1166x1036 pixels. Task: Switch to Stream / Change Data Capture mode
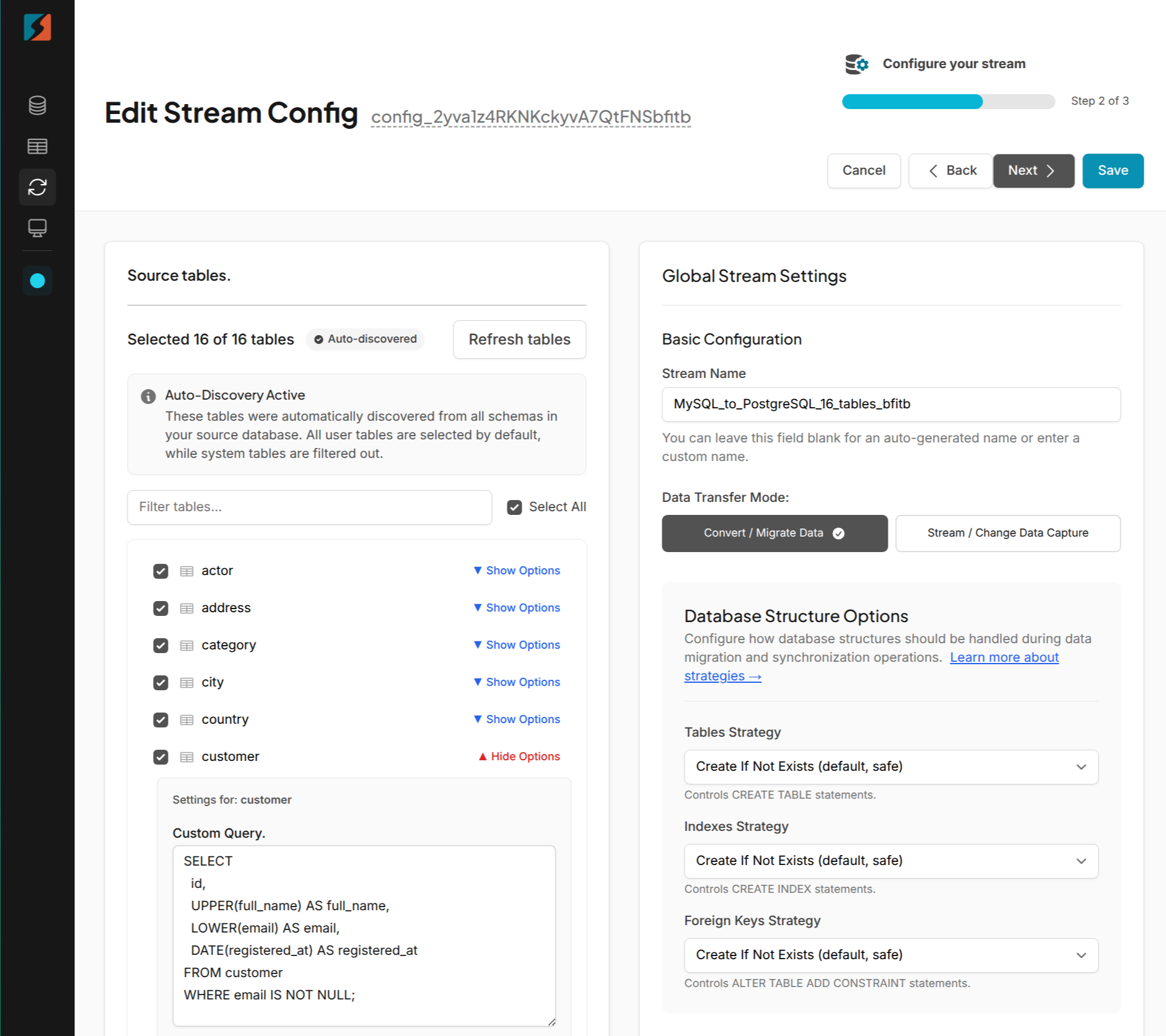(1007, 533)
